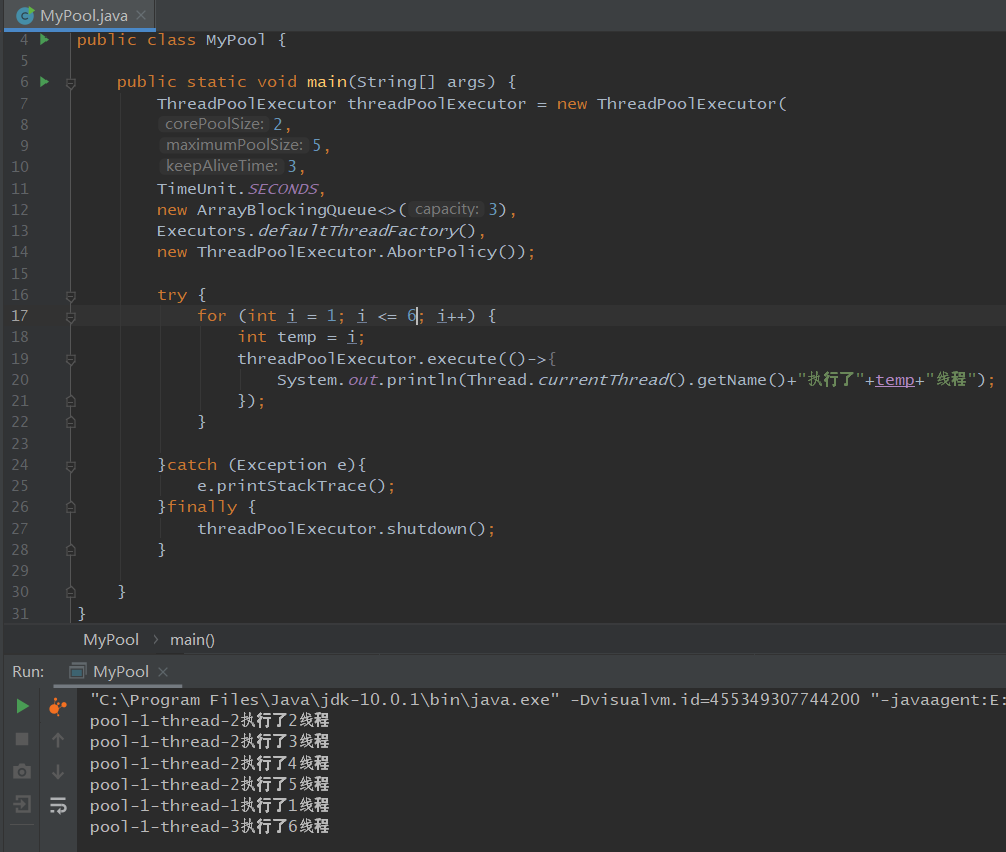This screenshot has width=1006, height=852.
Task: Collapse the for loop fold marker at line 17
Action: click(71, 317)
